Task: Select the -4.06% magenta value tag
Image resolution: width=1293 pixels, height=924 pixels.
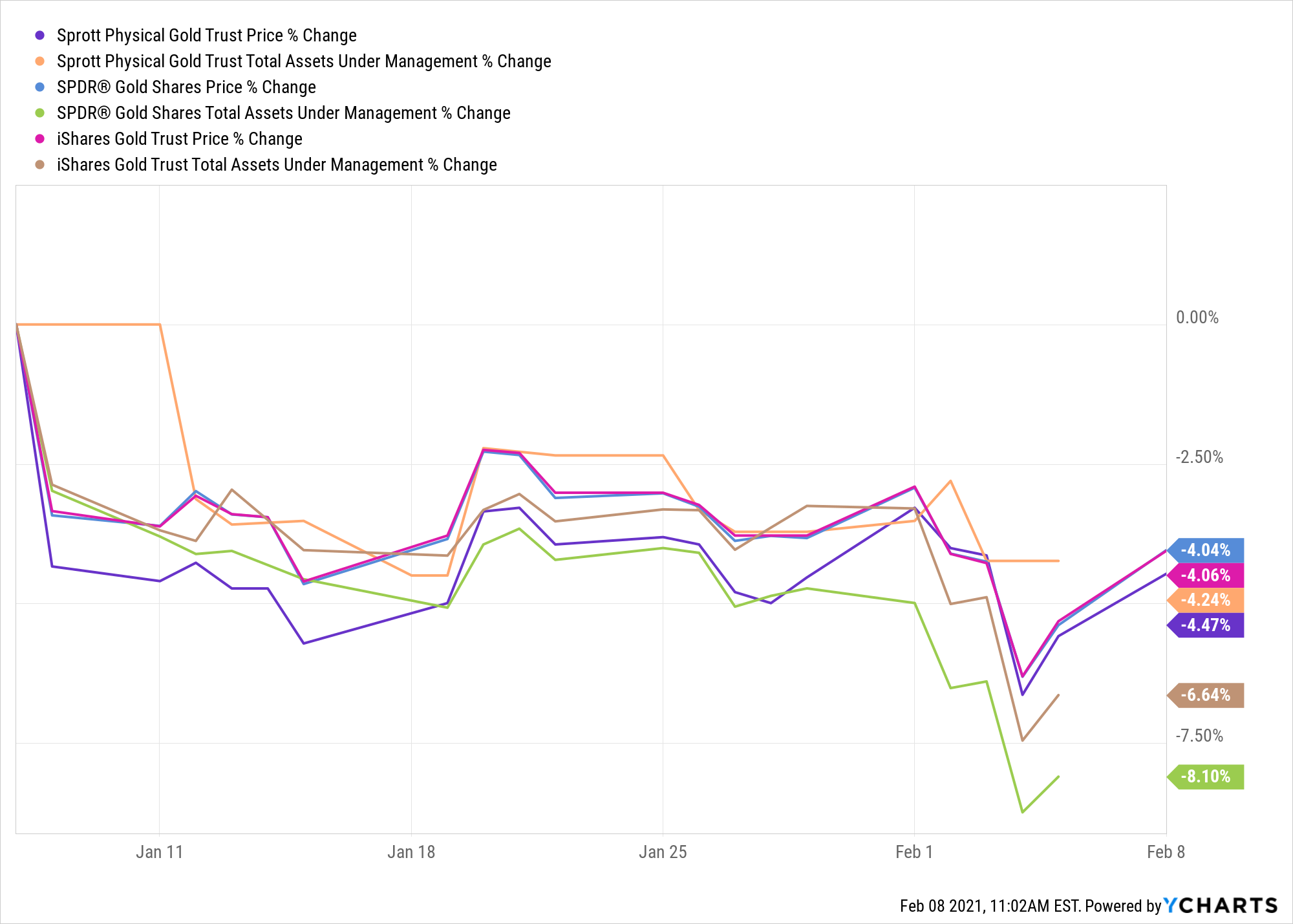Action: pyautogui.click(x=1206, y=575)
